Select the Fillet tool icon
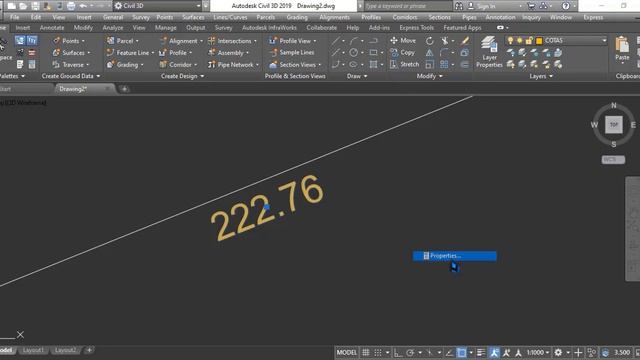This screenshot has height=360, width=640. point(444,53)
